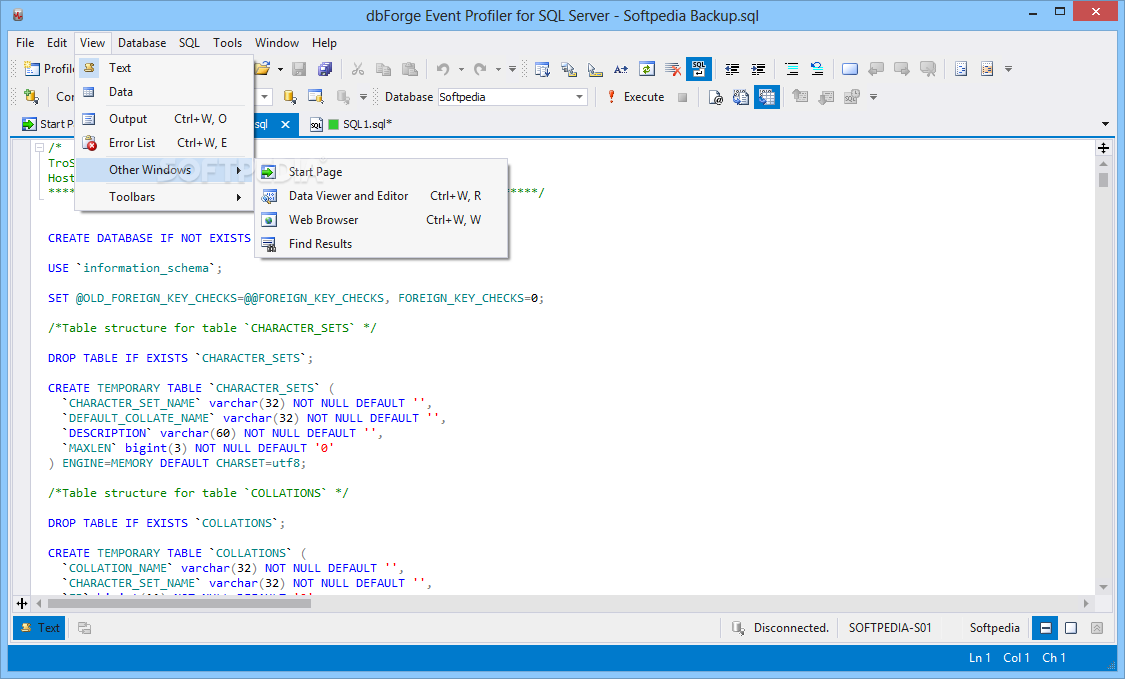This screenshot has height=679, width=1125.
Task: Click the Start Page menu entry
Action: point(381,172)
